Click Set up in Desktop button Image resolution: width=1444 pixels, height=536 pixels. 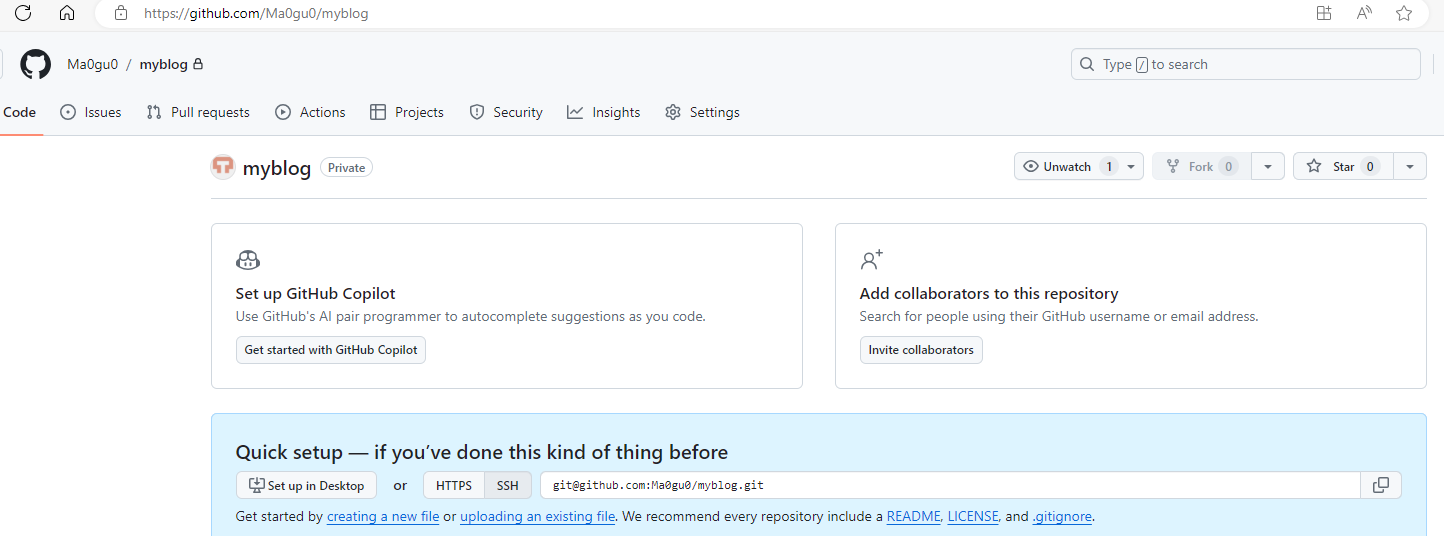[x=306, y=485]
